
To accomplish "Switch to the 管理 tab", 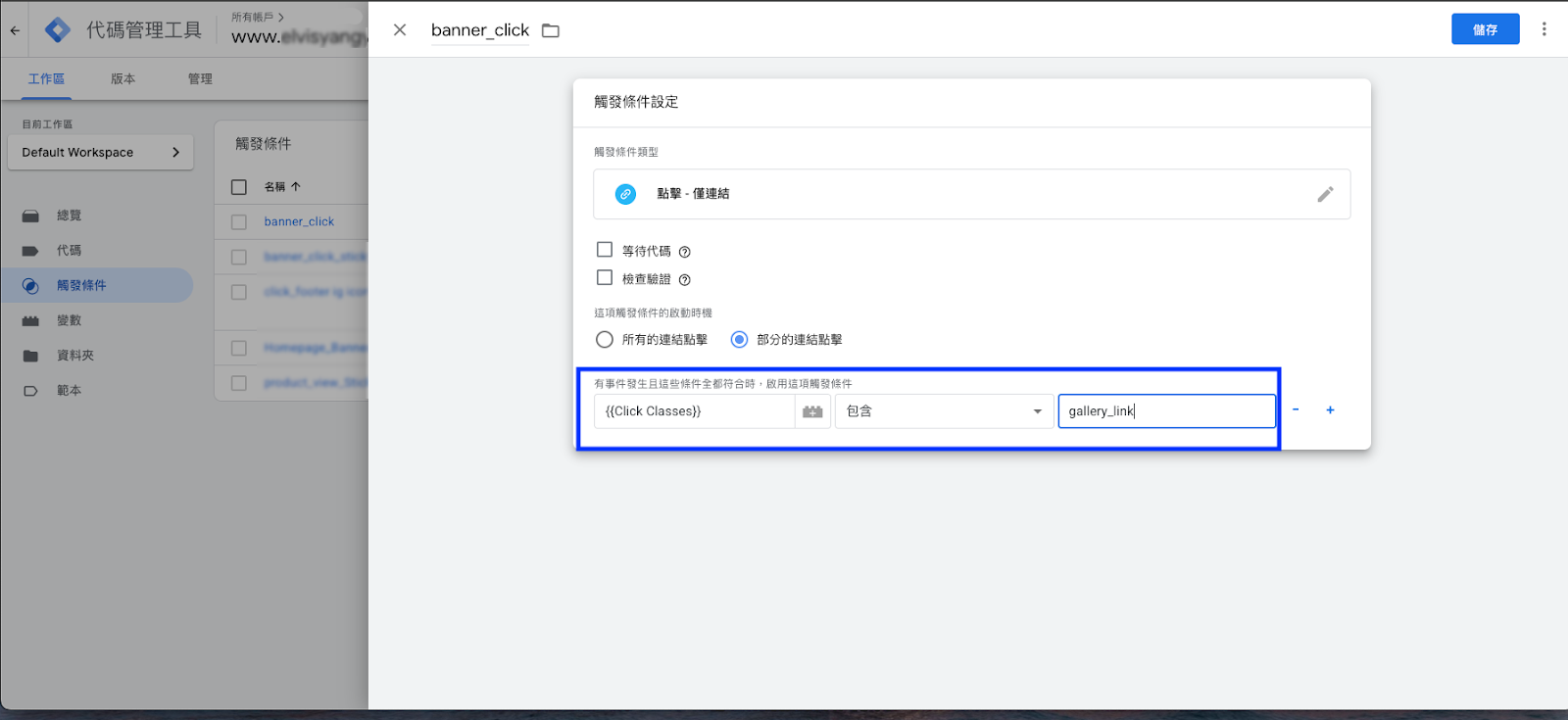I will (200, 79).
